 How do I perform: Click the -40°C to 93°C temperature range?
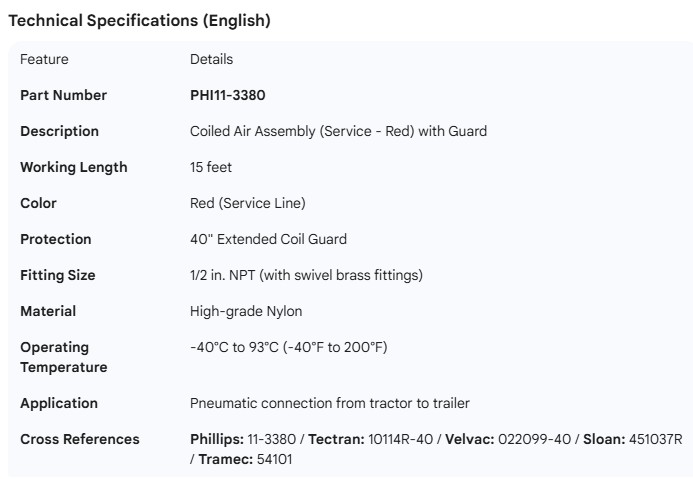(x=288, y=347)
